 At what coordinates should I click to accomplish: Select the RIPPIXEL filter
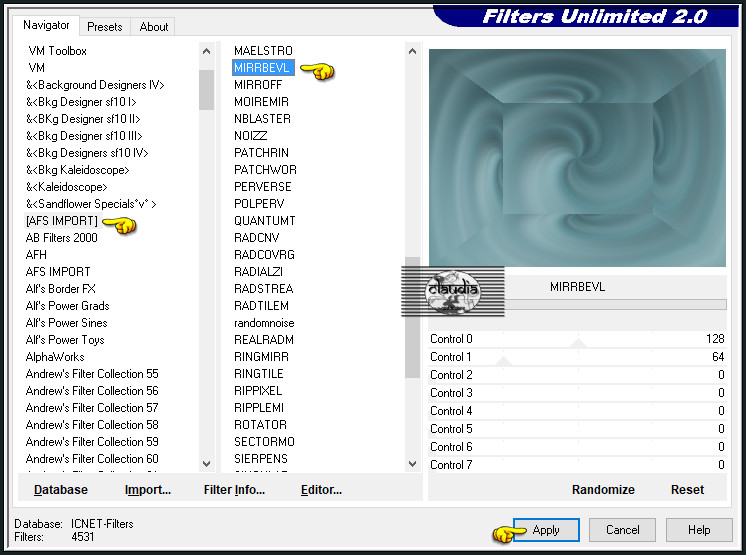click(x=258, y=391)
